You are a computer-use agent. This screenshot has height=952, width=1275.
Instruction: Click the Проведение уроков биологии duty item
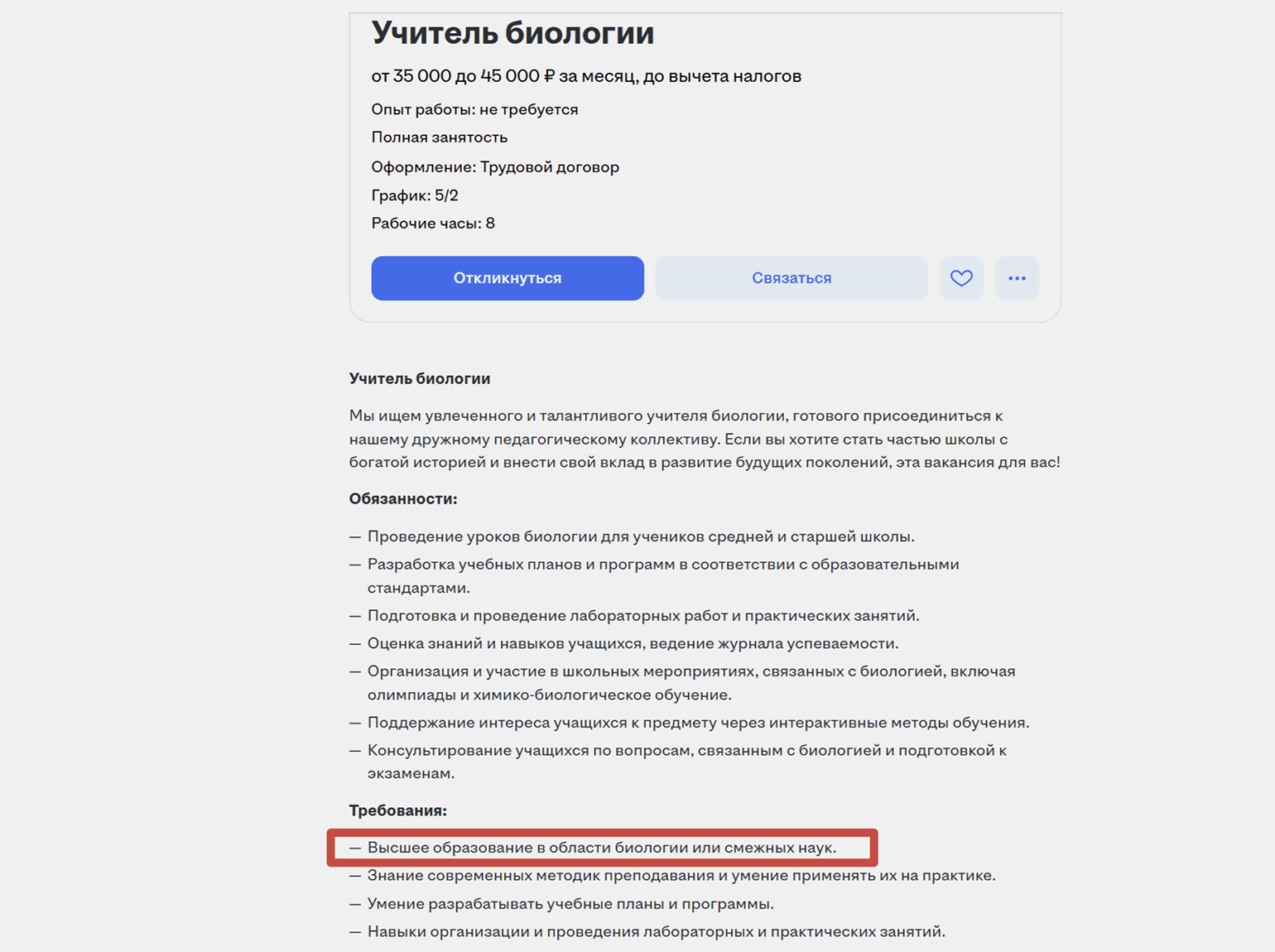click(x=640, y=536)
